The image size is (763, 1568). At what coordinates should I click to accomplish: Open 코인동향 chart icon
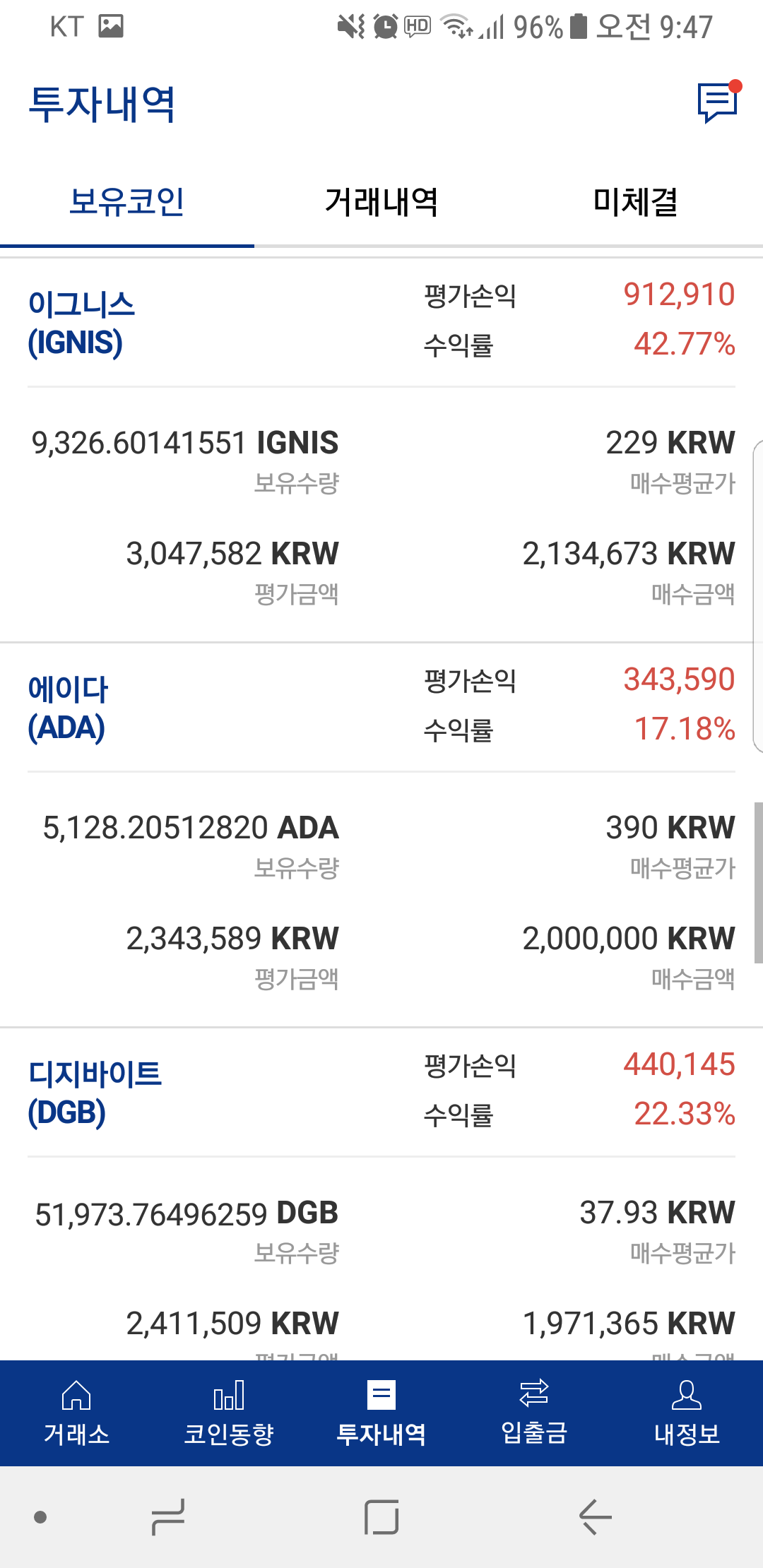[229, 1395]
